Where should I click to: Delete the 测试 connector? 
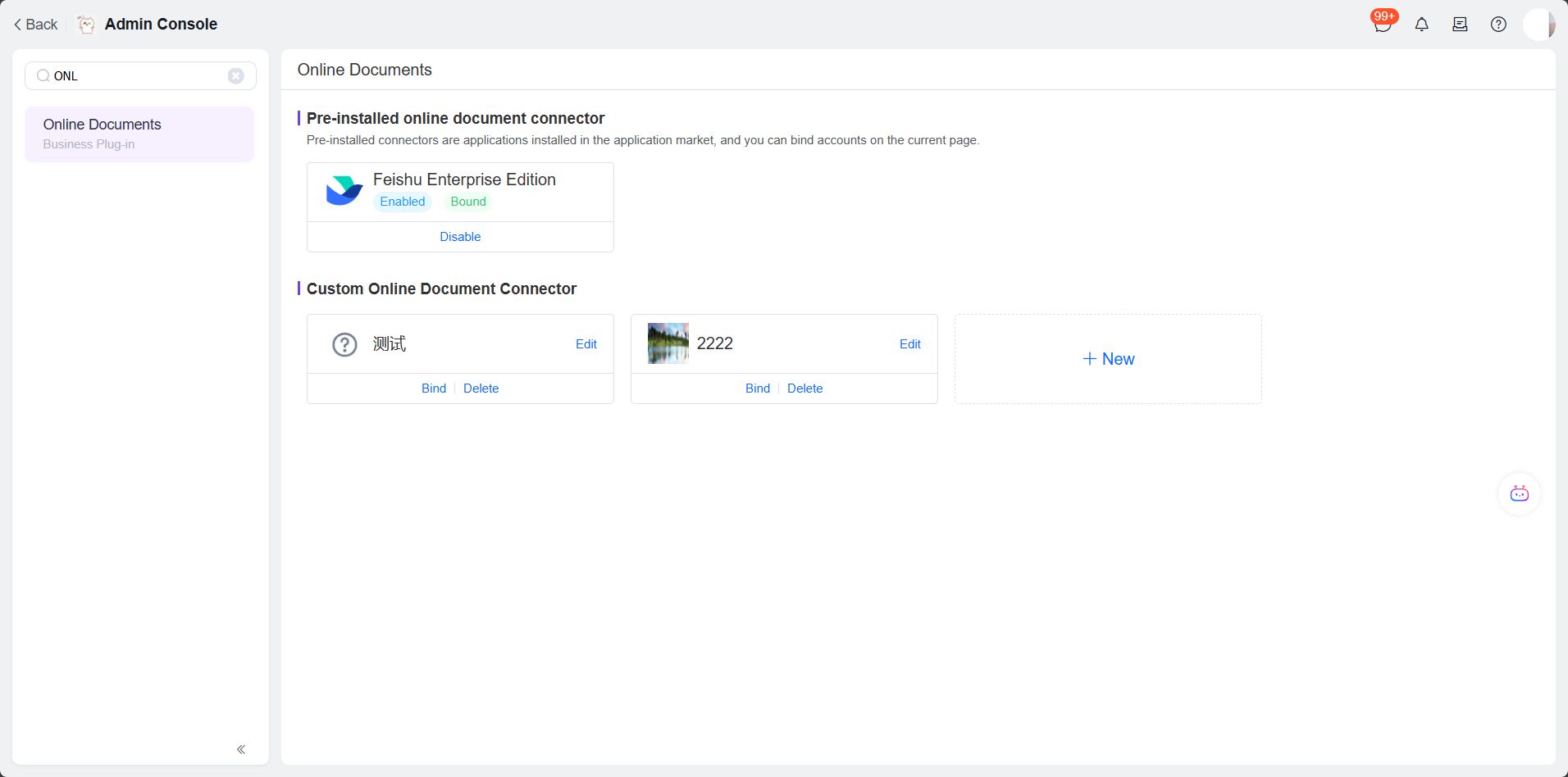481,388
